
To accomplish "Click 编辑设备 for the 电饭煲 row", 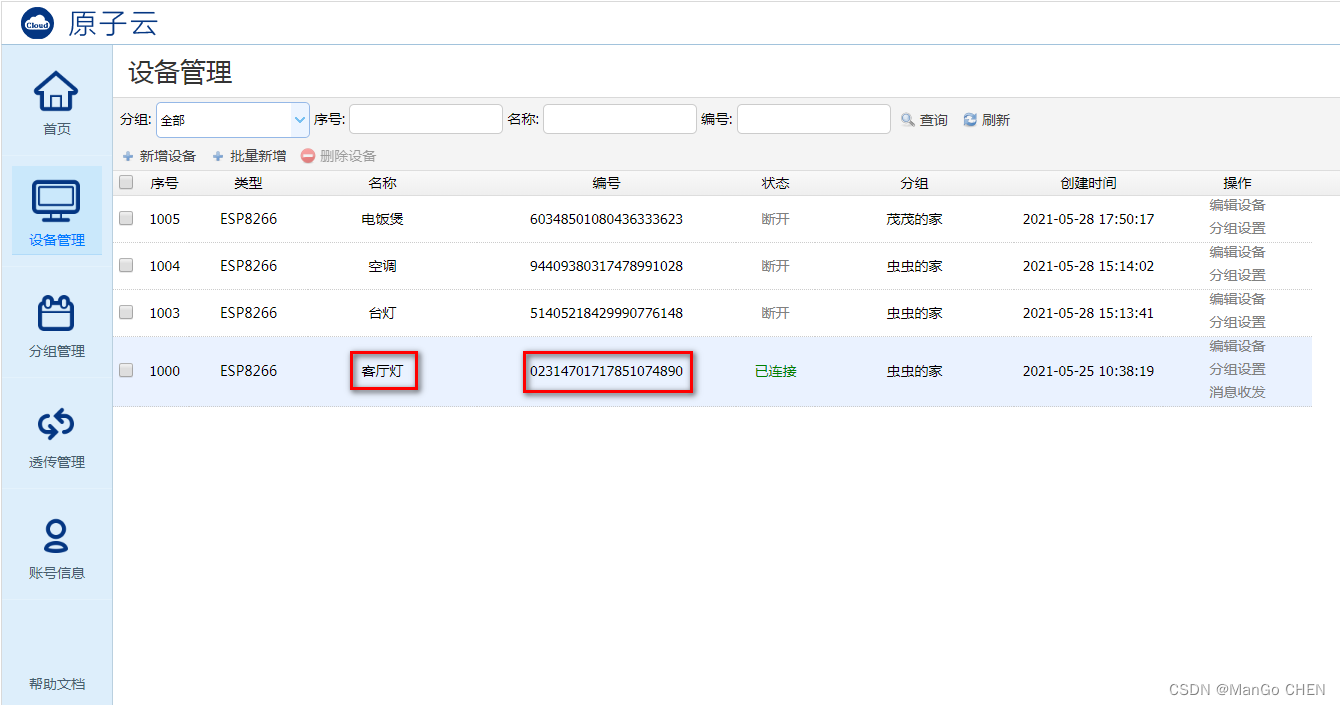I will (x=1237, y=205).
